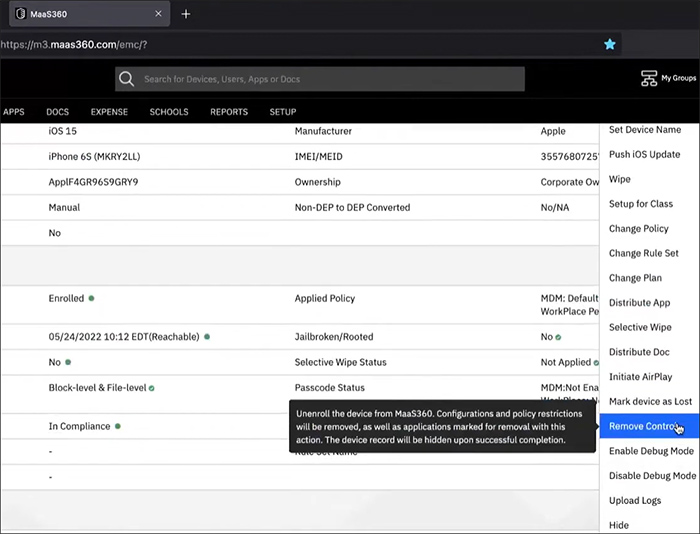
Task: Click the My Groups icon
Action: pos(649,78)
